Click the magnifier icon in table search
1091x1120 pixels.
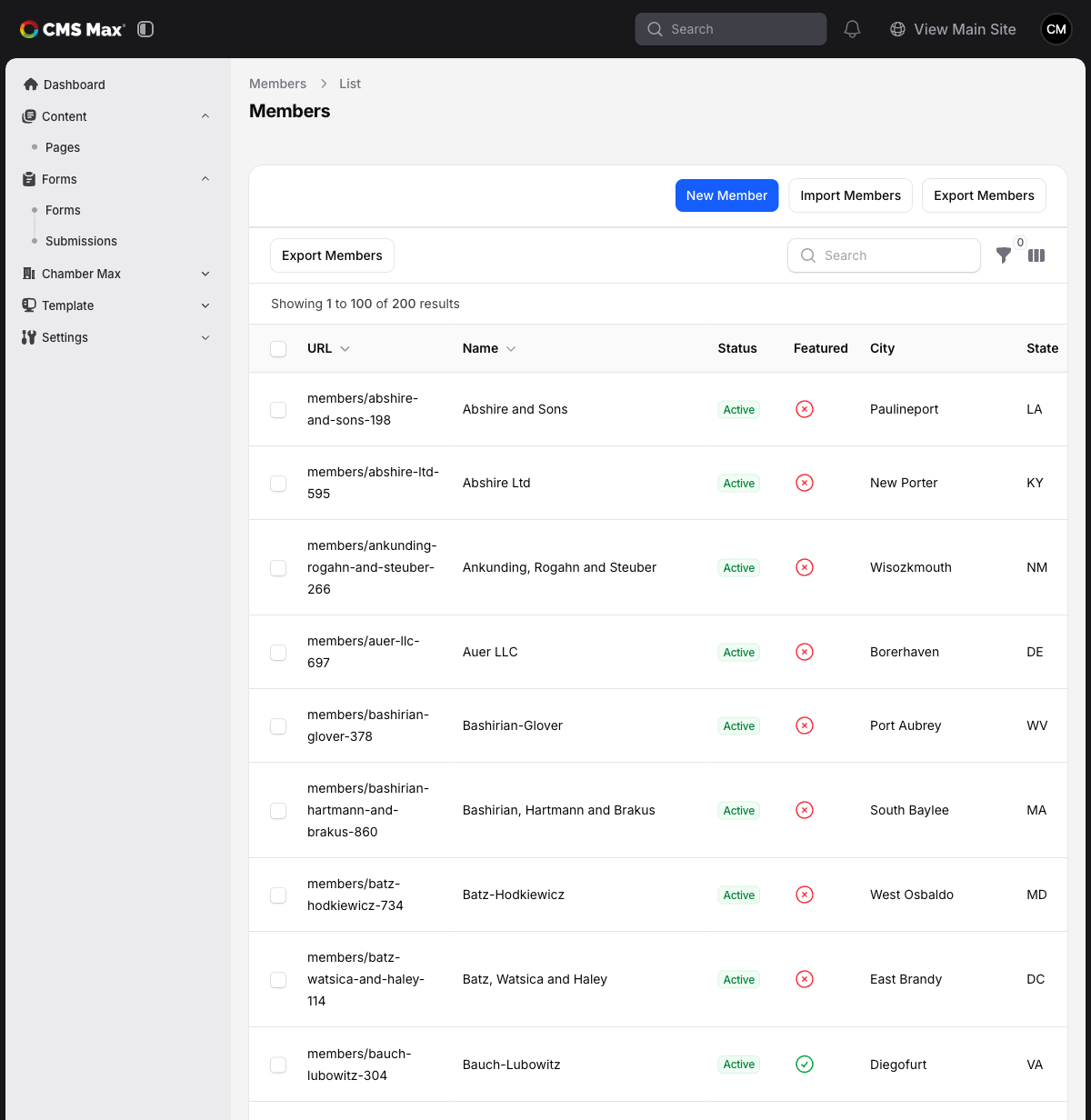pos(807,255)
